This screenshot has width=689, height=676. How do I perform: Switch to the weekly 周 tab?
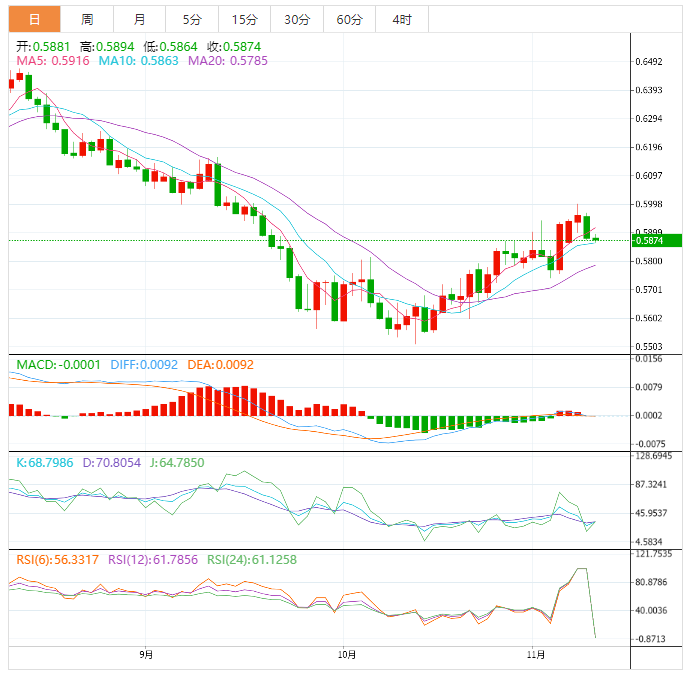tap(87, 19)
